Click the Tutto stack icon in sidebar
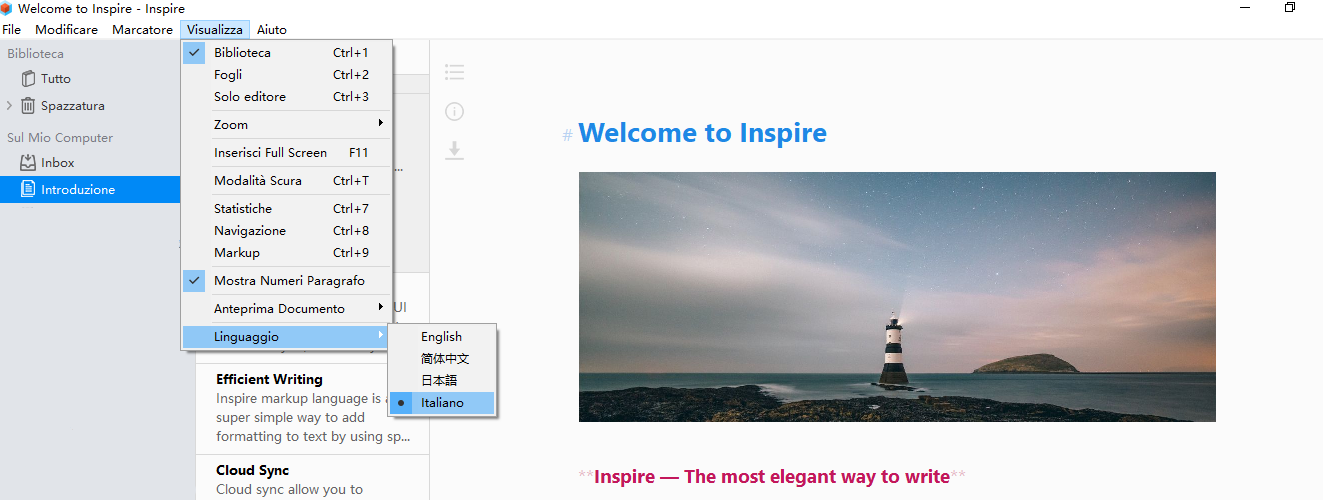The height and width of the screenshot is (500, 1323). [x=28, y=78]
